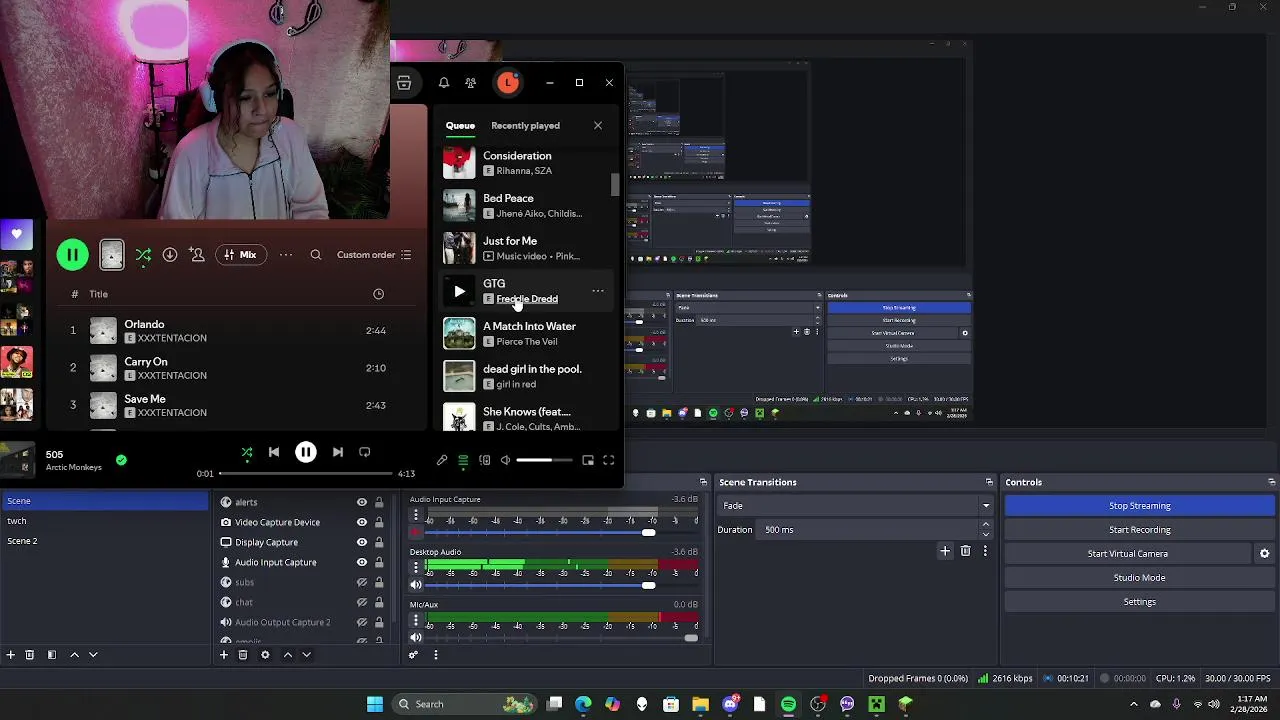Select A Match Into Water queue item
This screenshot has height=720, width=1280.
point(526,333)
